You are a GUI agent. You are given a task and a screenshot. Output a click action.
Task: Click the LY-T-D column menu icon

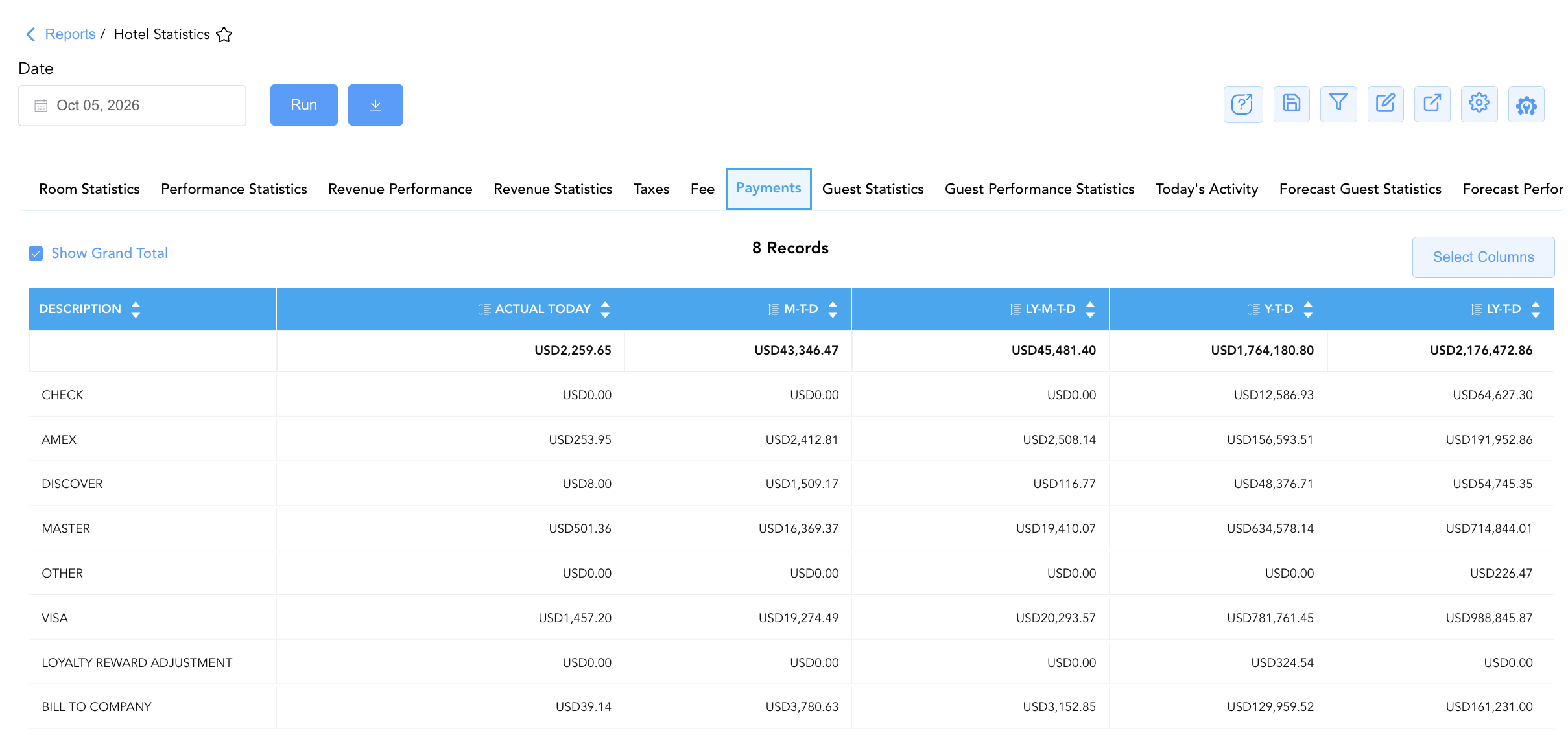[1476, 309]
